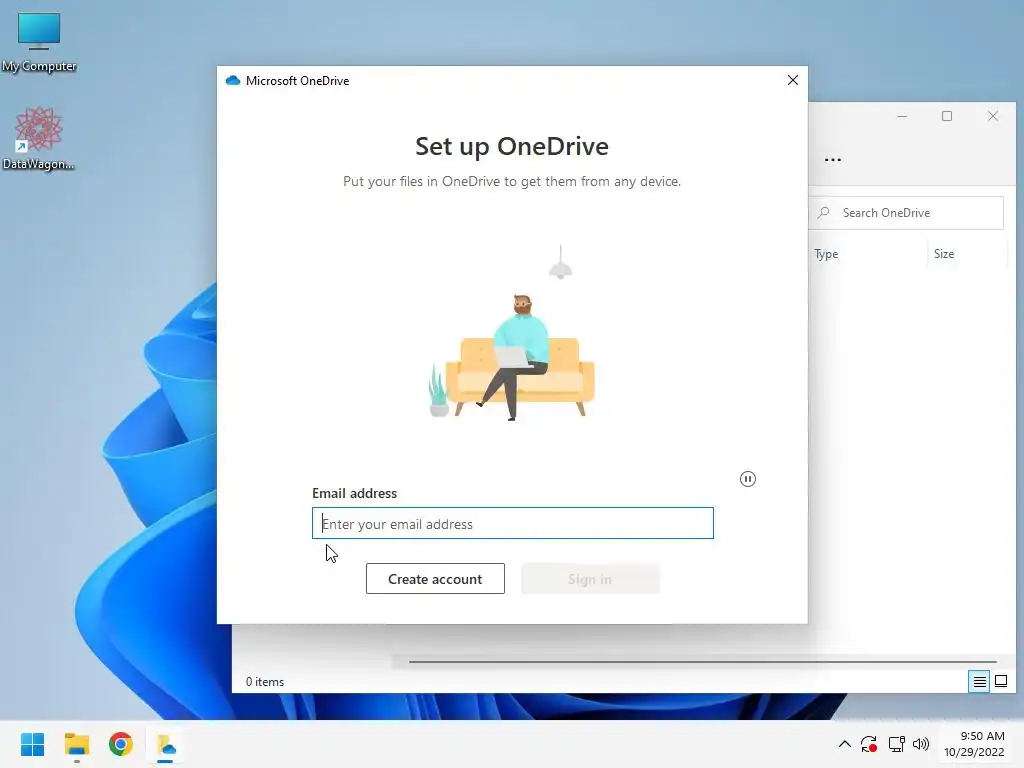1024x768 pixels.
Task: Open the three-dot more options menu in Explorer
Action: pyautogui.click(x=833, y=159)
